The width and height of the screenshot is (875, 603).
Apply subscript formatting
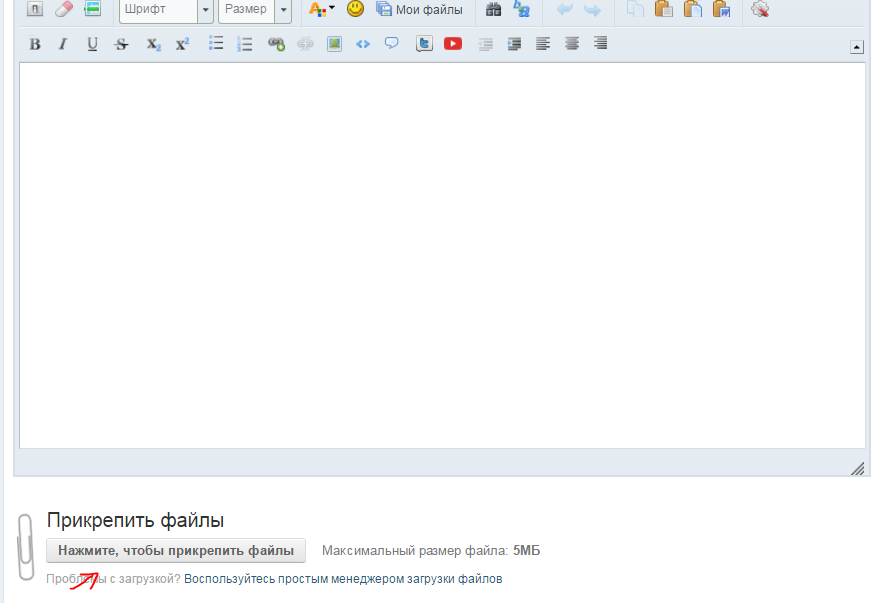point(153,44)
